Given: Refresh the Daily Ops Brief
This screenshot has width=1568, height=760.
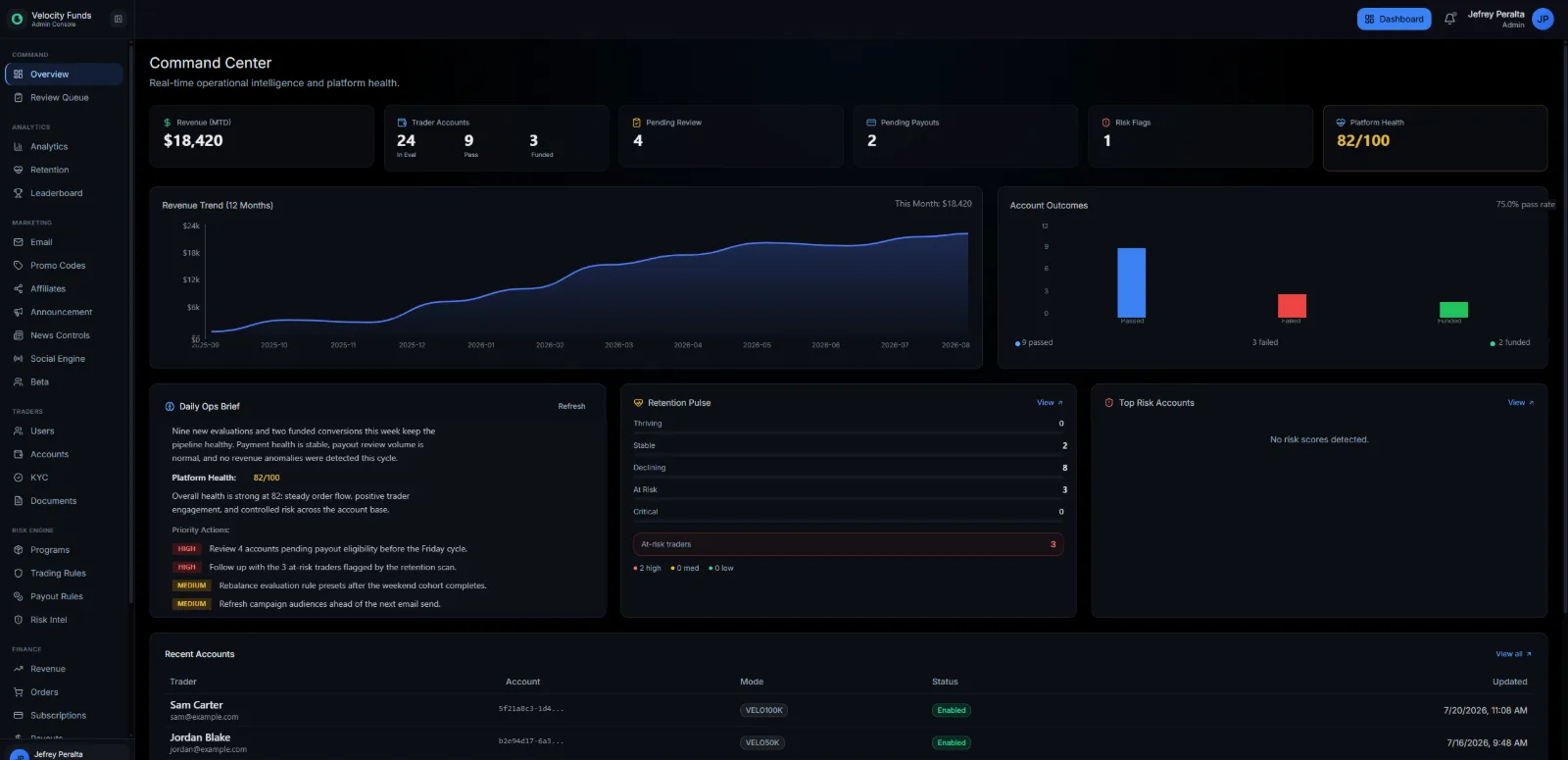Looking at the screenshot, I should [x=571, y=406].
